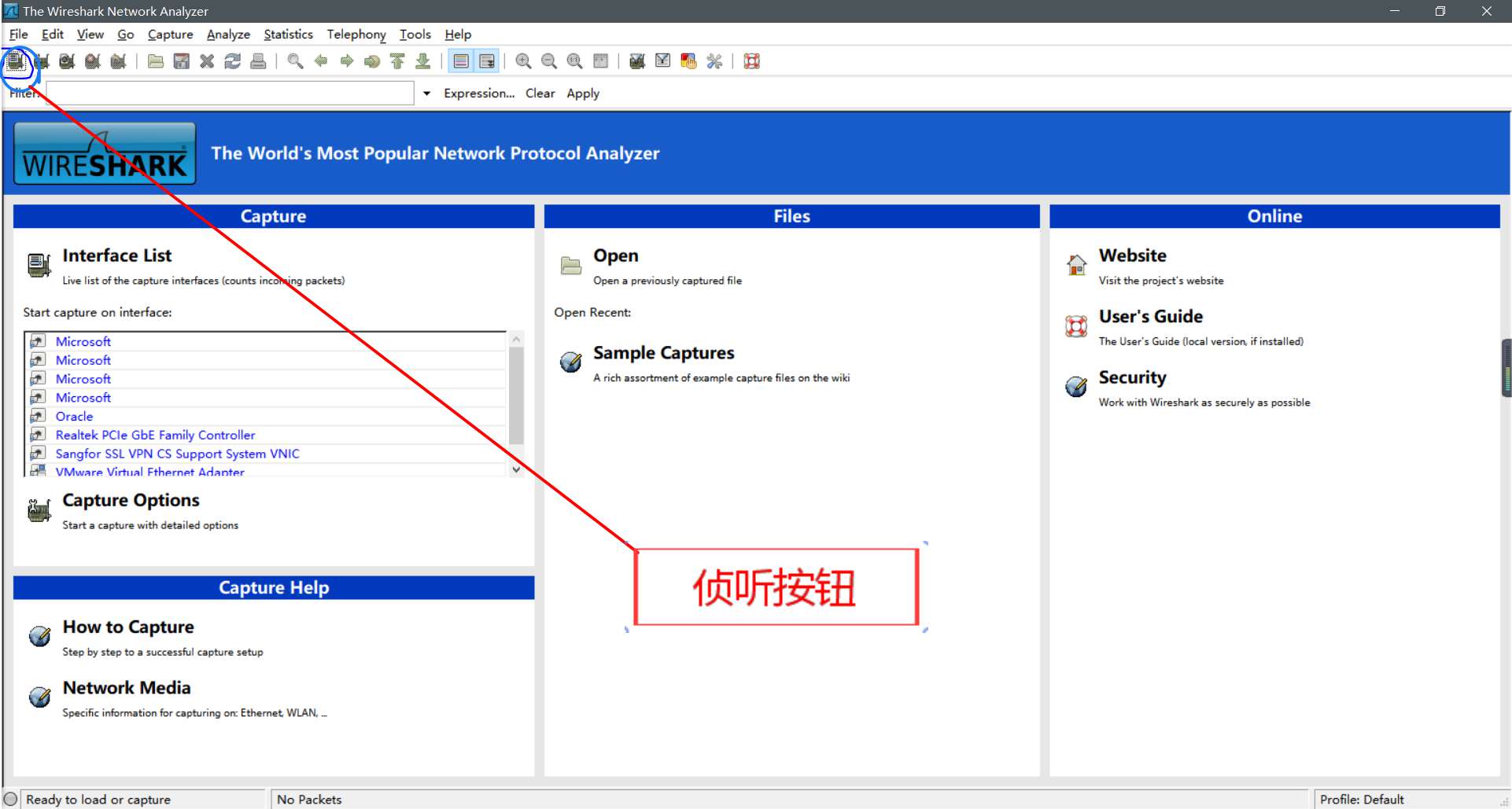1512x809 pixels.
Task: Apply the display filter
Action: pos(583,94)
